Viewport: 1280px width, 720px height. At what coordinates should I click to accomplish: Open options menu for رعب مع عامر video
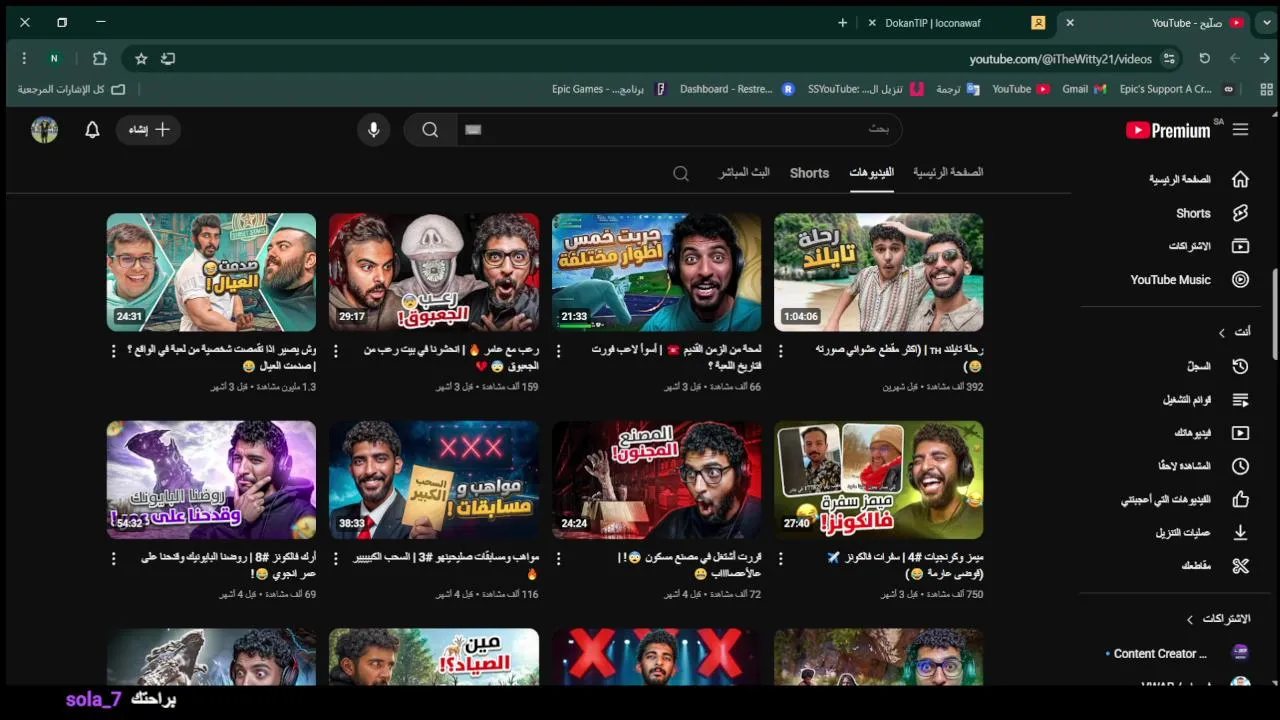coord(336,351)
